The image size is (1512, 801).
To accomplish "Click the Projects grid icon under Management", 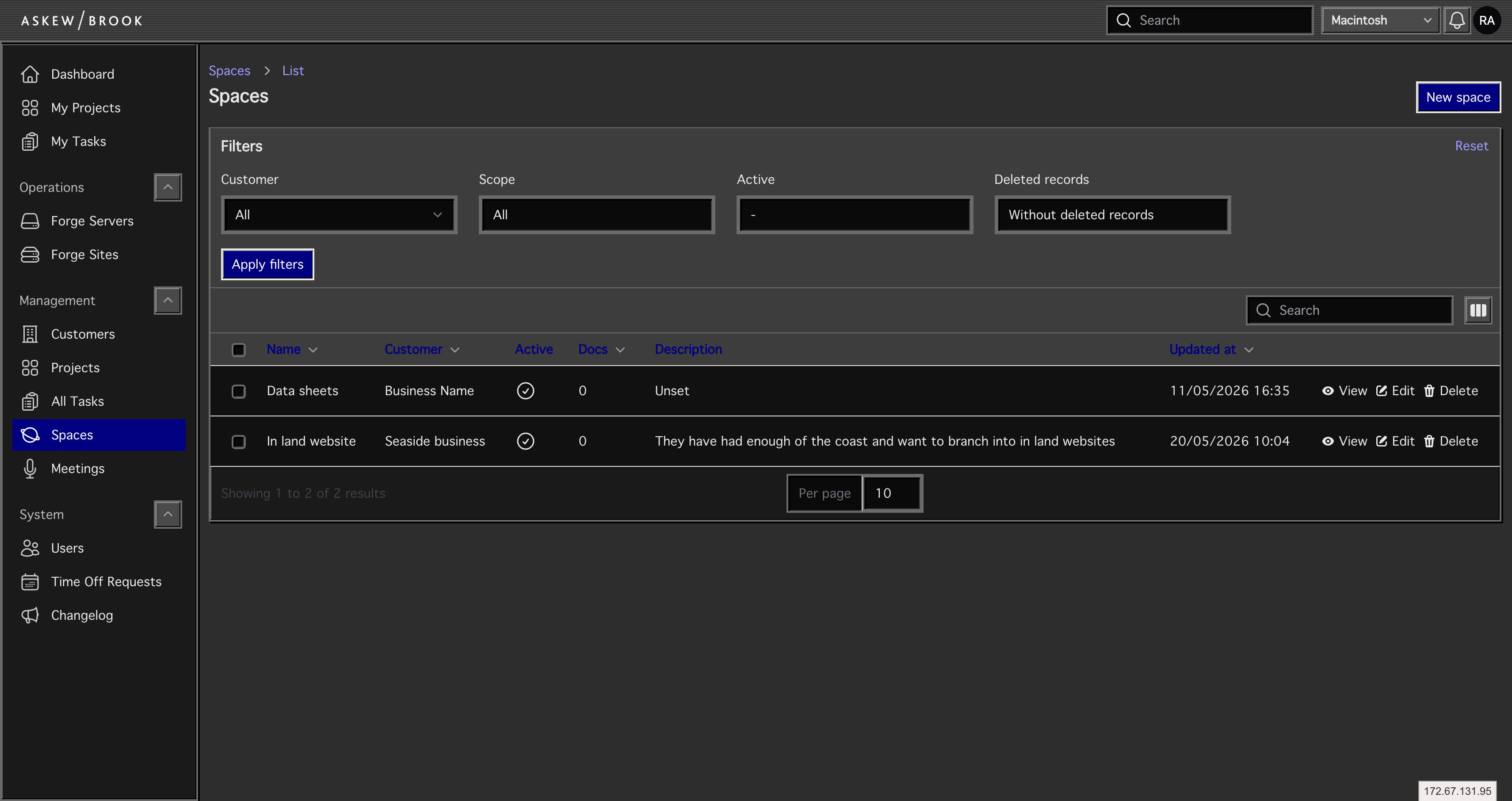I will [30, 368].
